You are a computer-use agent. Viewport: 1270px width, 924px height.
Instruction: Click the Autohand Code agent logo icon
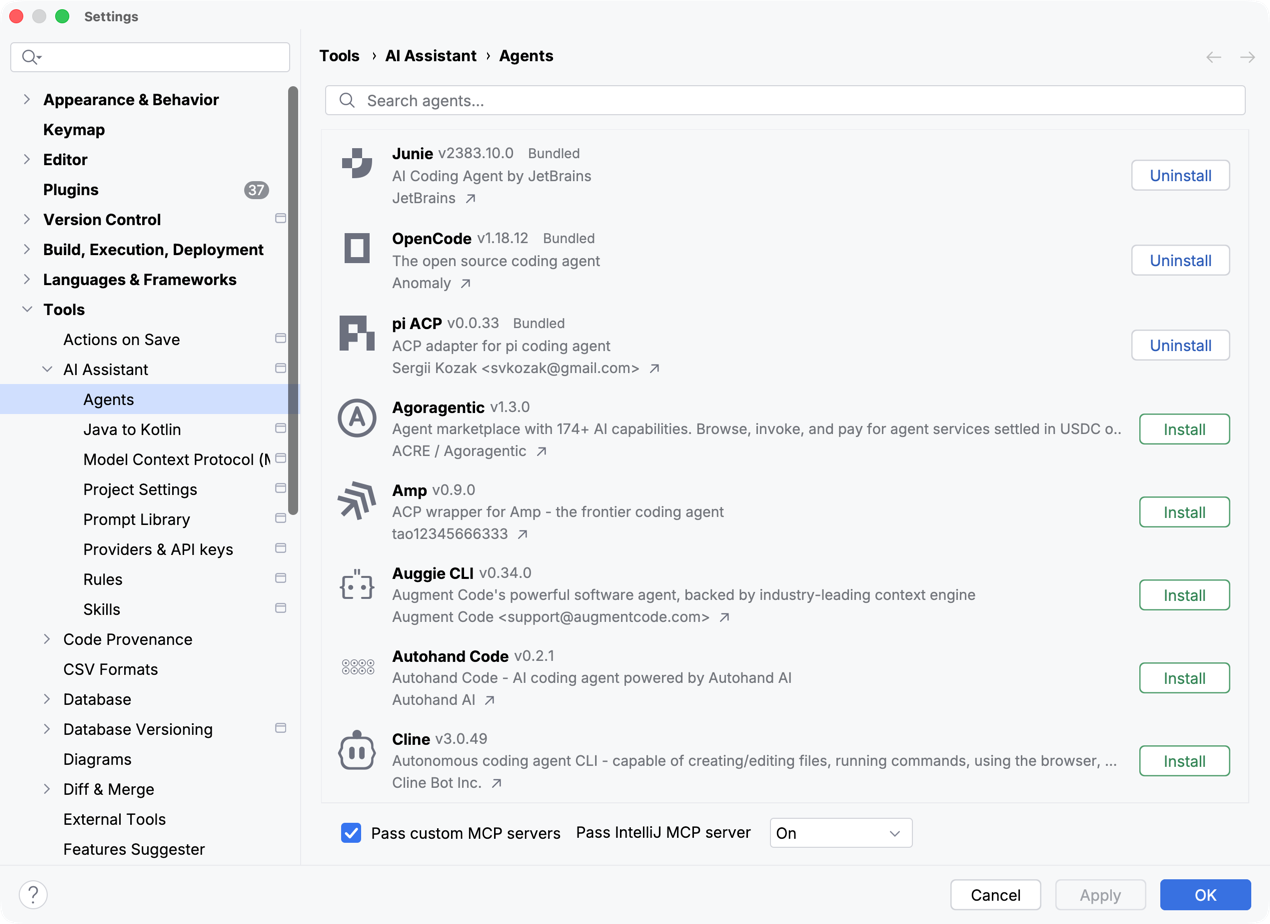[x=357, y=667]
